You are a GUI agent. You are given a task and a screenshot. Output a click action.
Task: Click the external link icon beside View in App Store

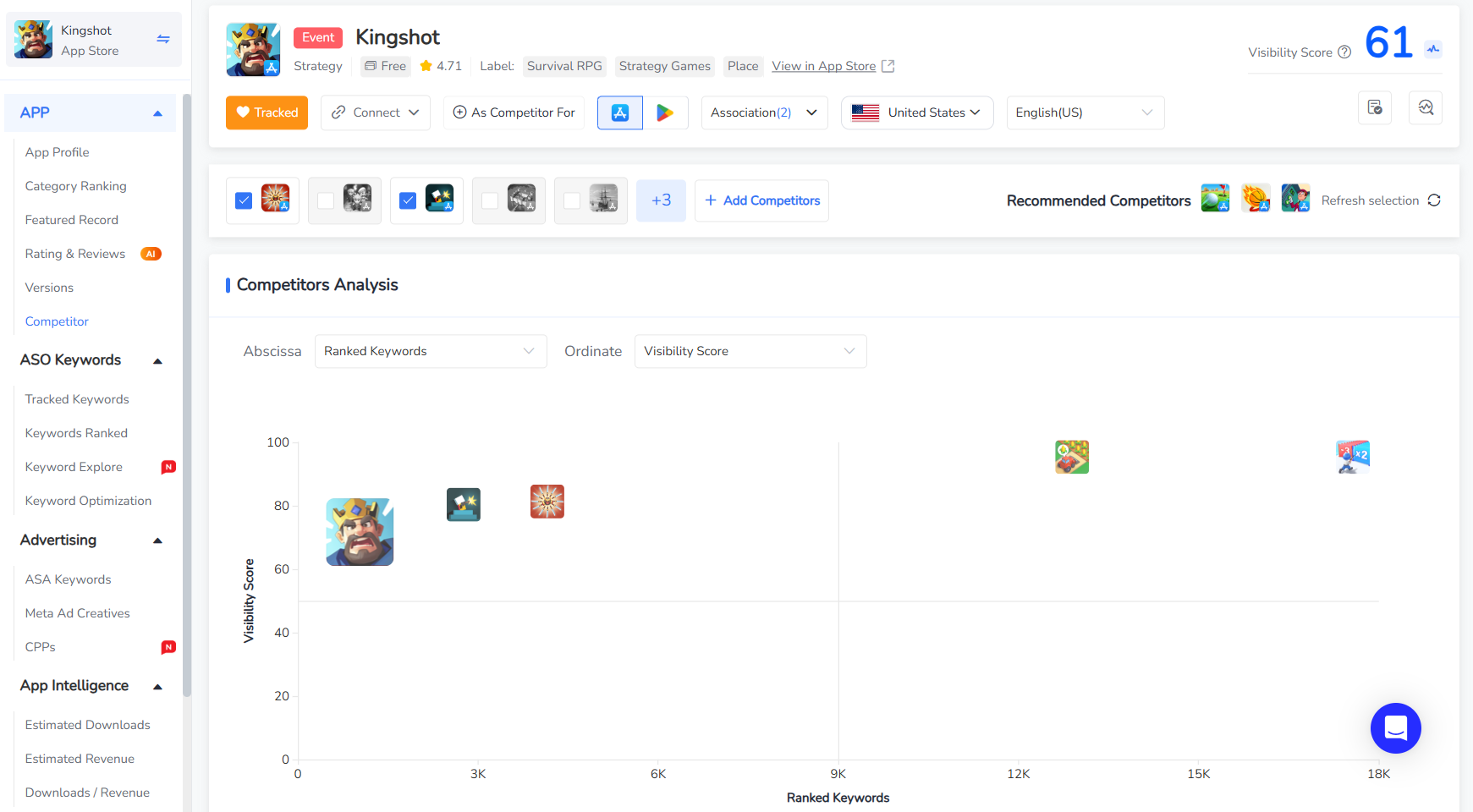coord(888,66)
